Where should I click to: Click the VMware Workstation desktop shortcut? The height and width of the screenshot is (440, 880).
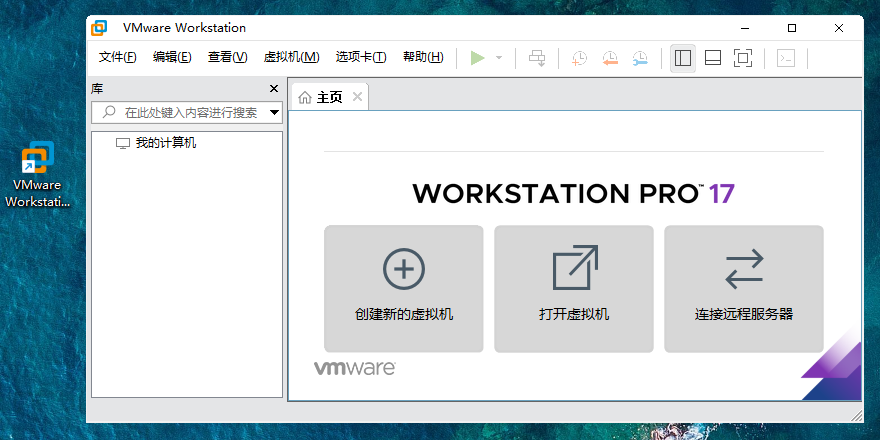point(38,175)
